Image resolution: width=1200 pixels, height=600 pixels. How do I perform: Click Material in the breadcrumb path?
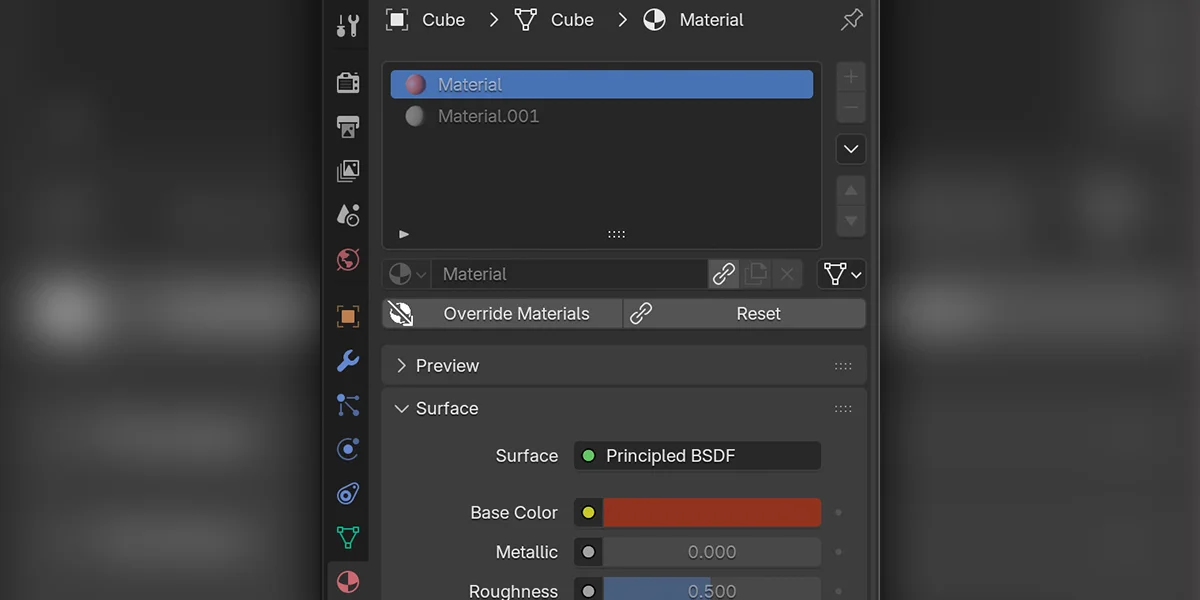tap(712, 19)
